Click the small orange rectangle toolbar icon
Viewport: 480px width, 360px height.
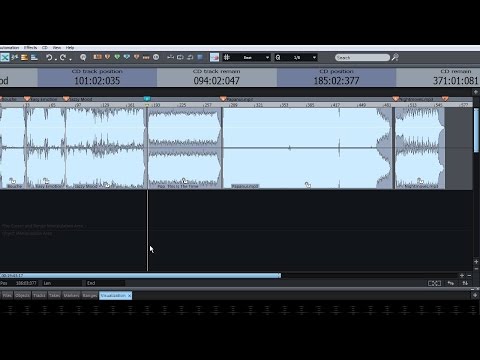pyautogui.click(x=146, y=58)
